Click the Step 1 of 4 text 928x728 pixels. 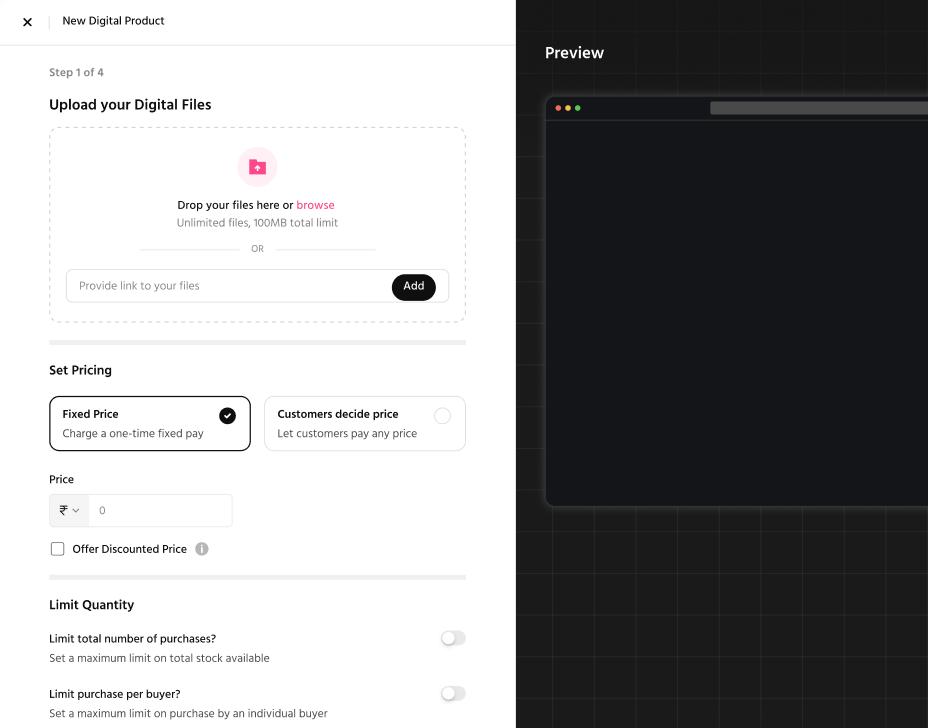pyautogui.click(x=76, y=72)
